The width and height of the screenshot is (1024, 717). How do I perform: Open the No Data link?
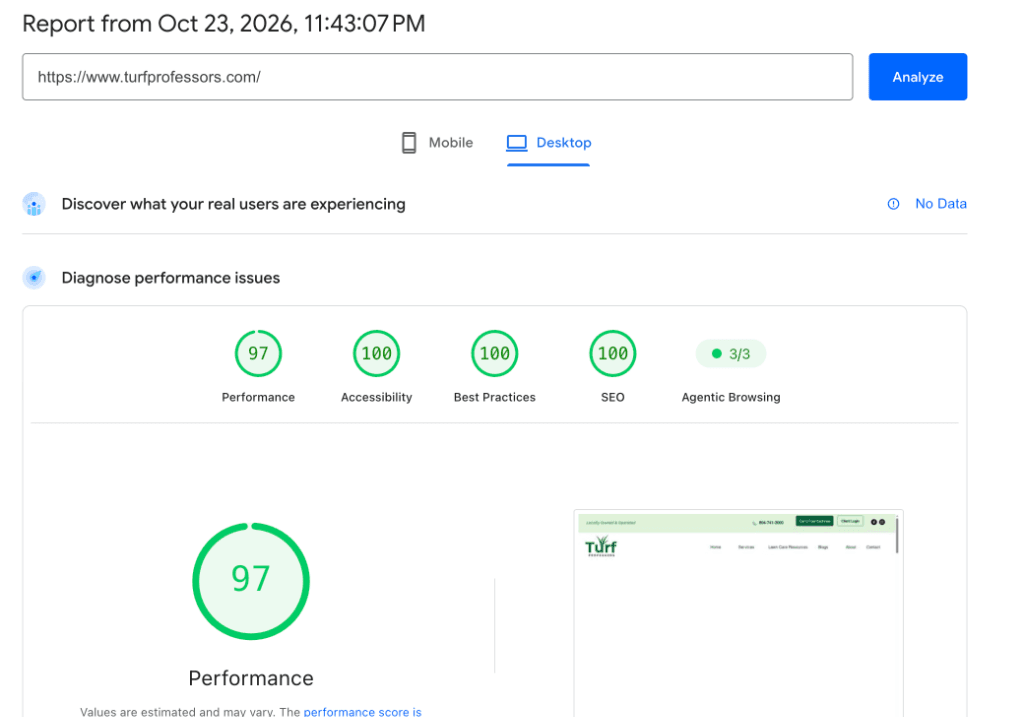tap(940, 204)
